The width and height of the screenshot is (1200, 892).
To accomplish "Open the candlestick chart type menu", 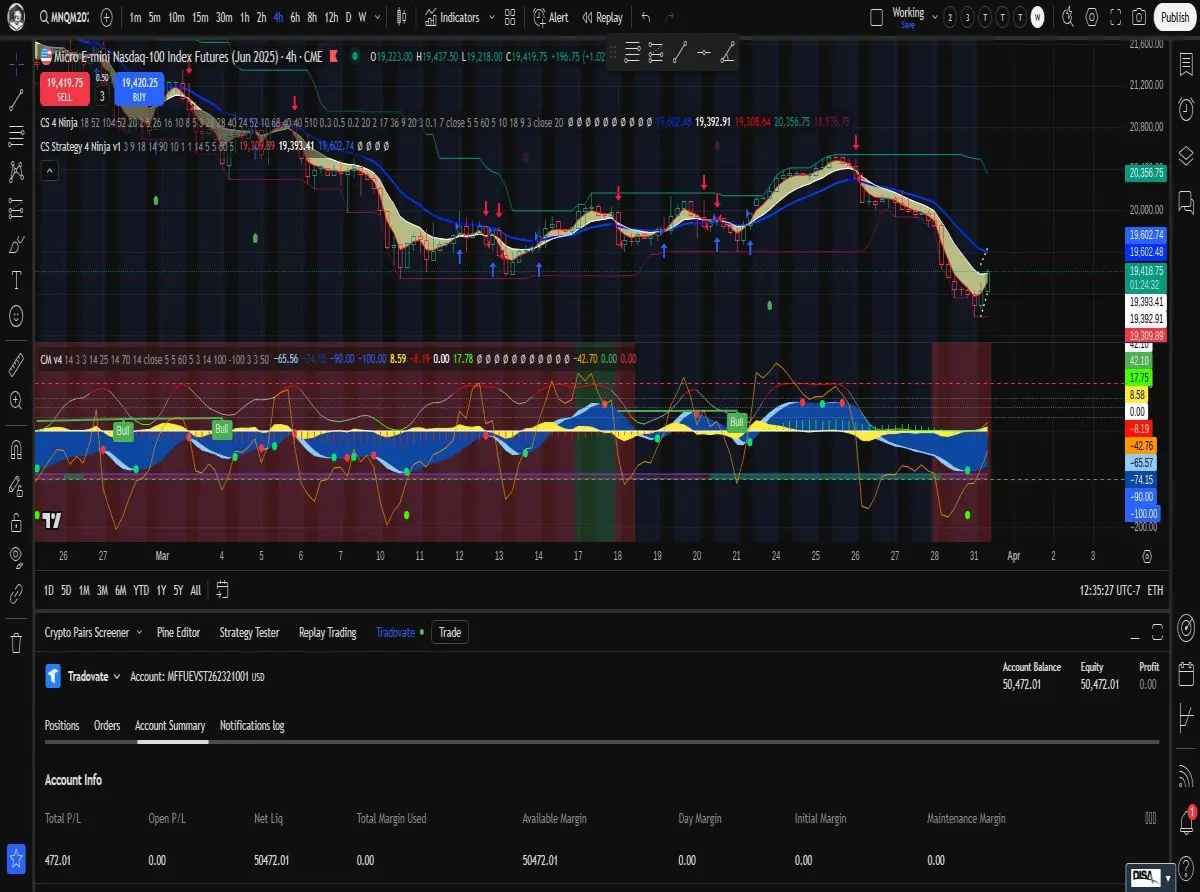I will coord(401,17).
